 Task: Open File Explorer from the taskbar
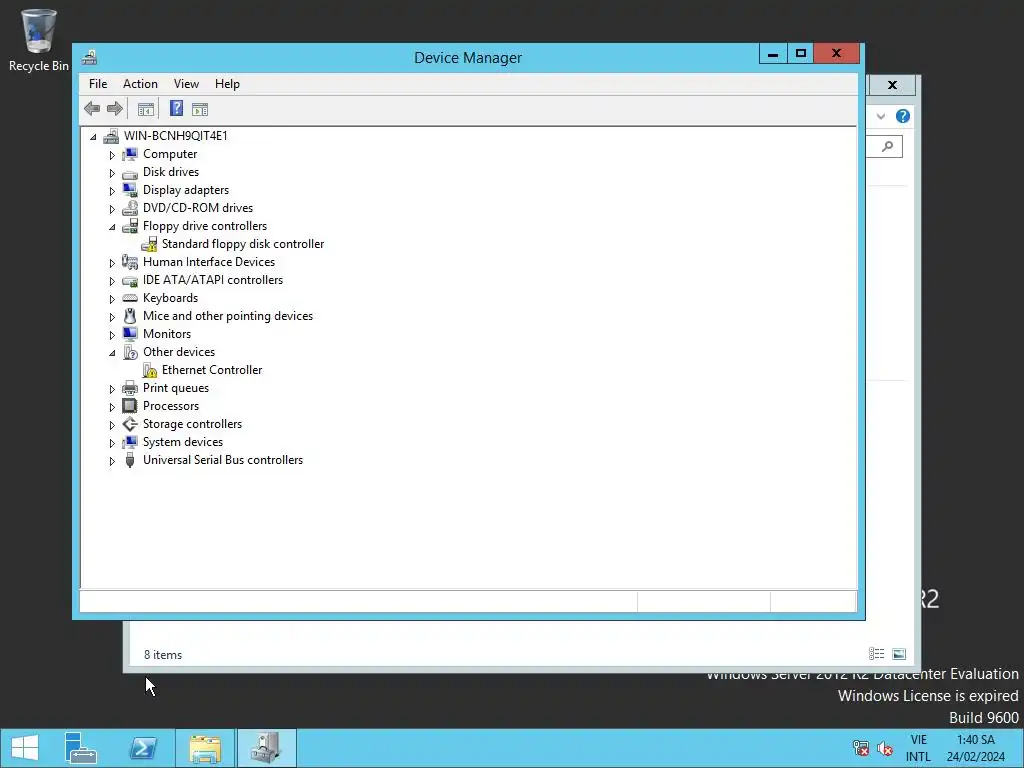[x=205, y=748]
